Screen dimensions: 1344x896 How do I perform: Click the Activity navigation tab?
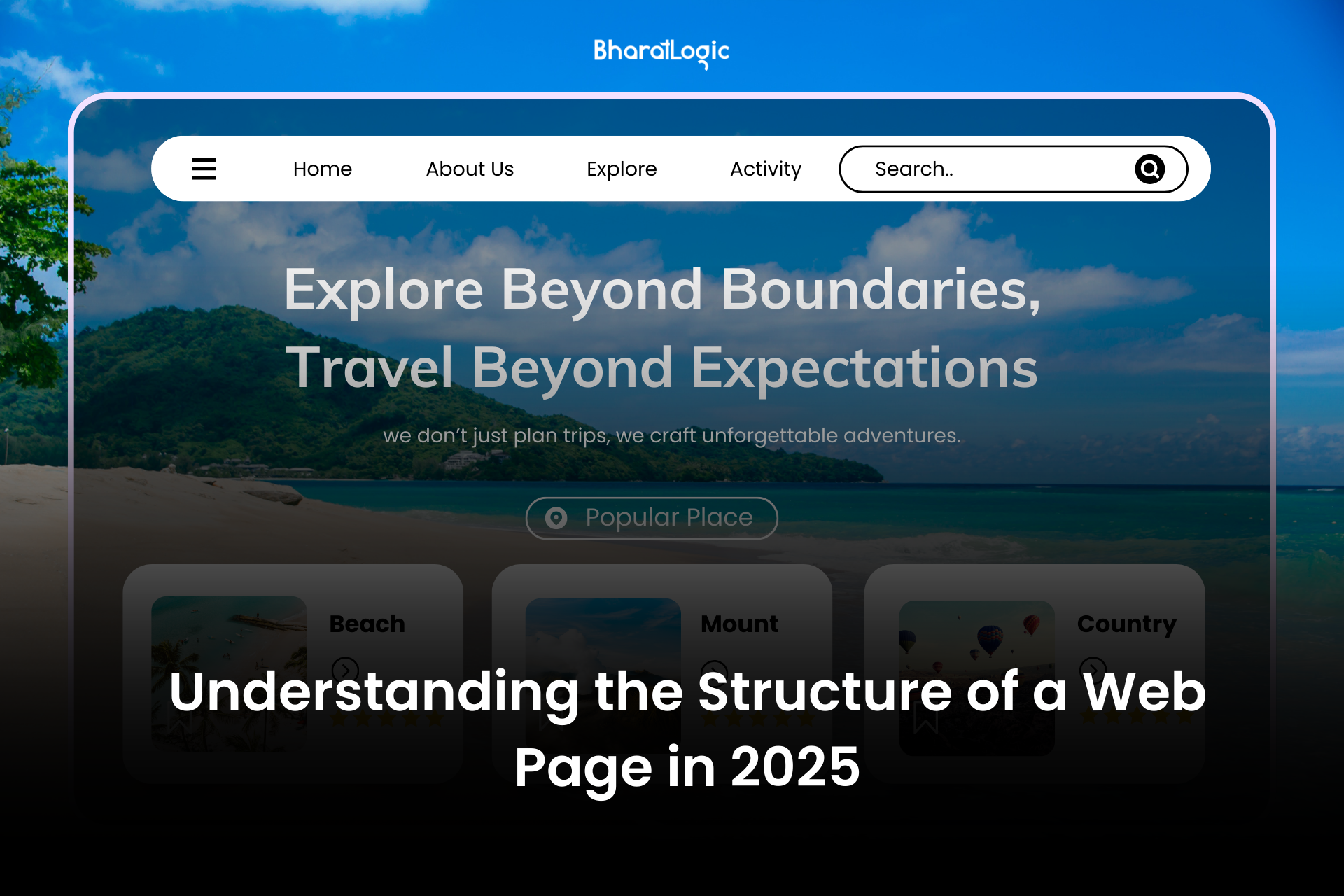[766, 167]
